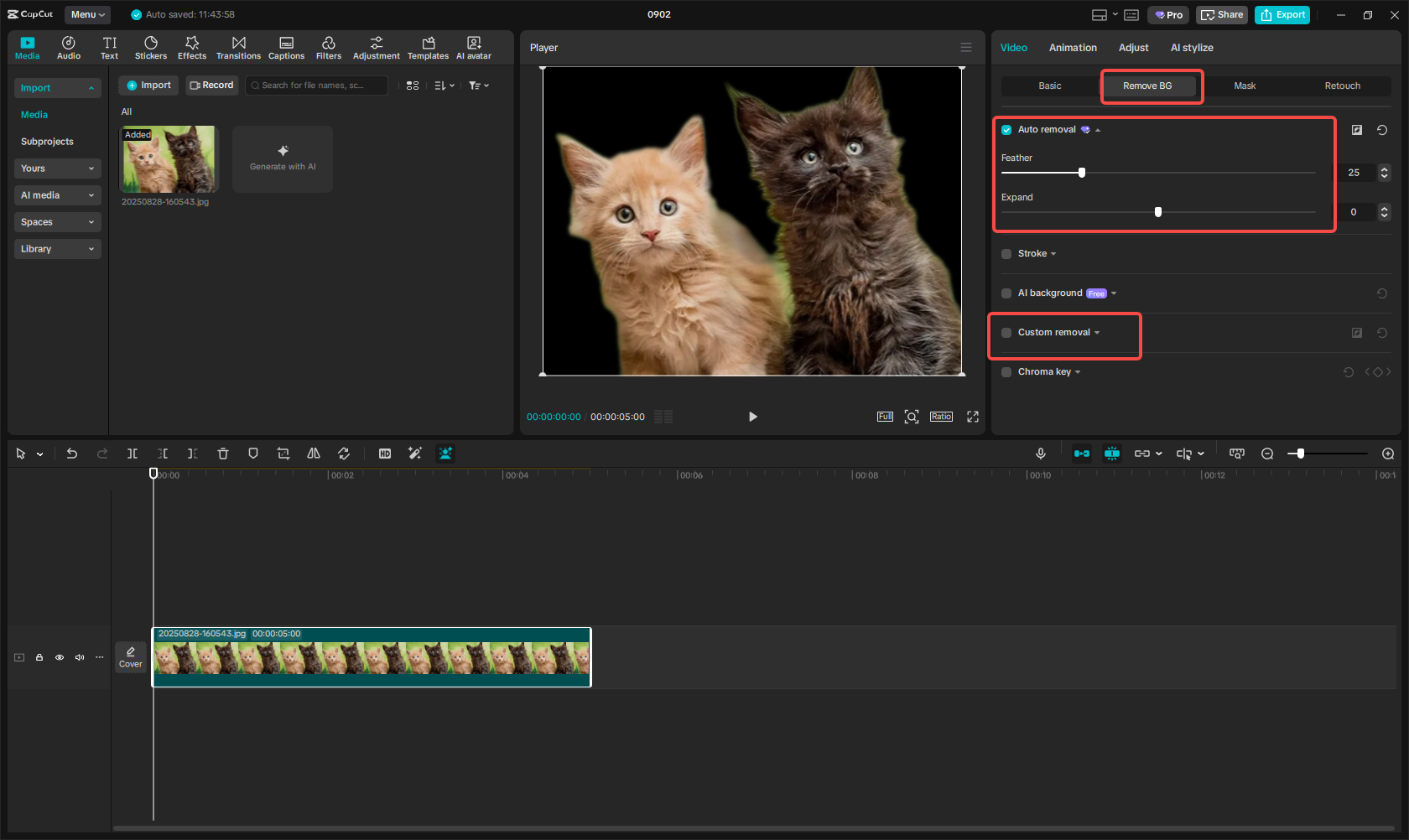Screen dimensions: 1409x840
Task: Click the split clip tool
Action: [x=133, y=454]
